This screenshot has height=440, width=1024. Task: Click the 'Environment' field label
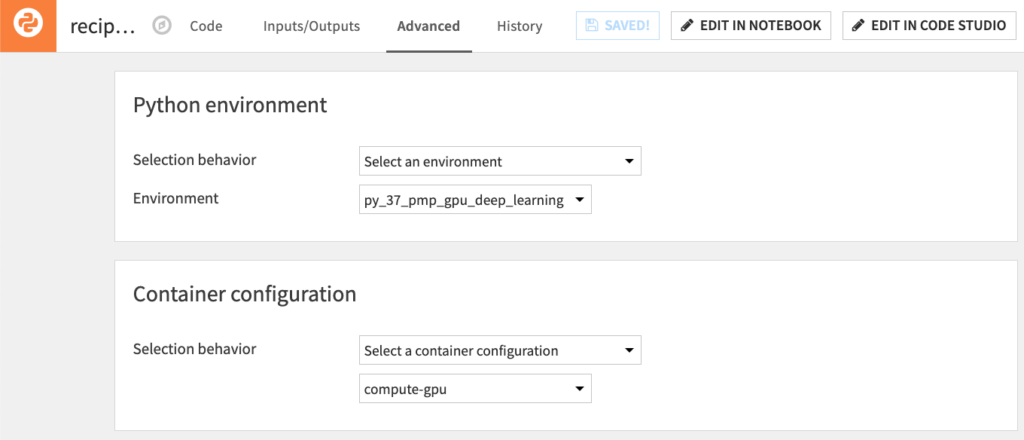176,198
